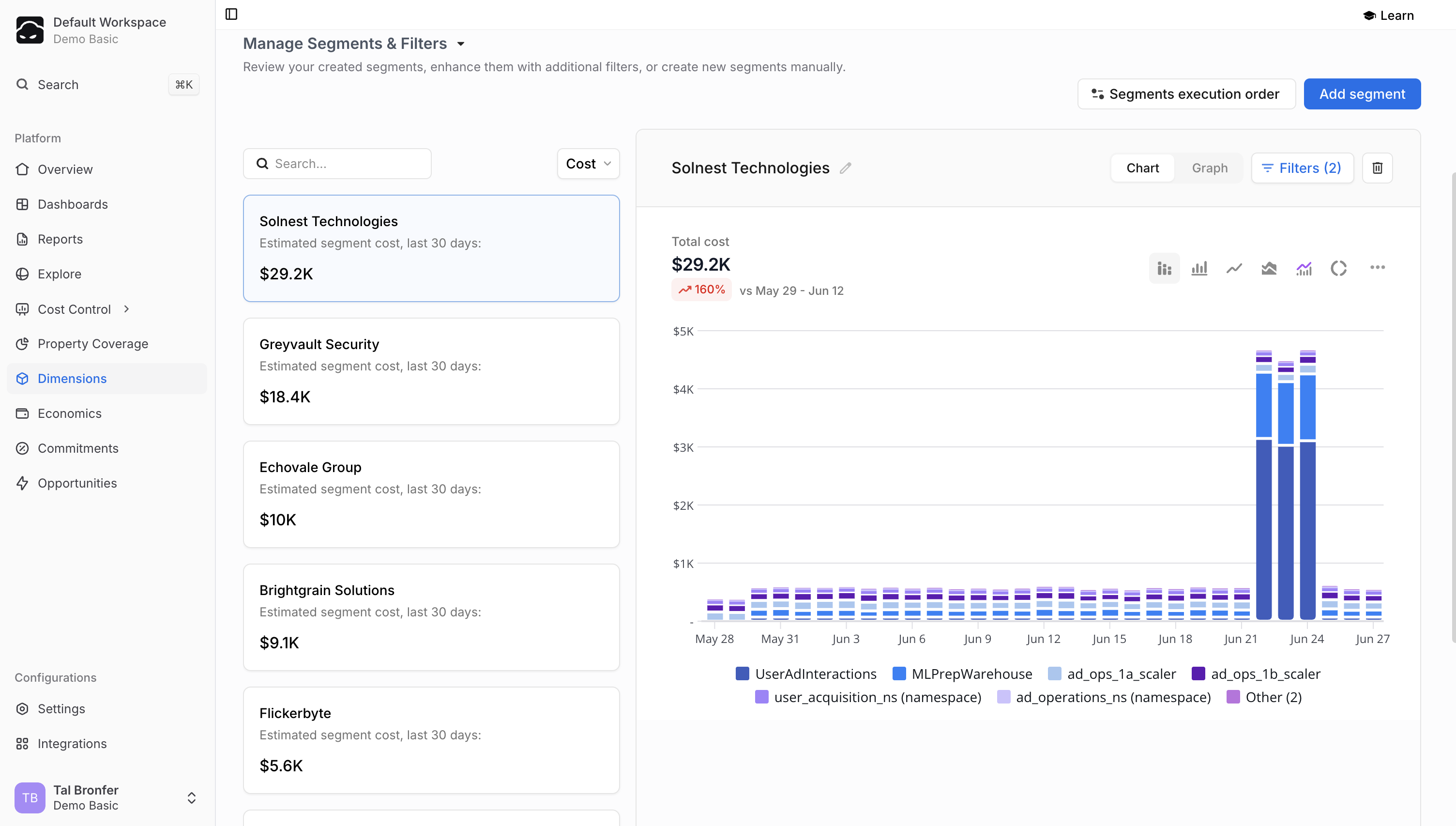Switch to the line chart type
This screenshot has height=826, width=1456.
click(x=1234, y=268)
